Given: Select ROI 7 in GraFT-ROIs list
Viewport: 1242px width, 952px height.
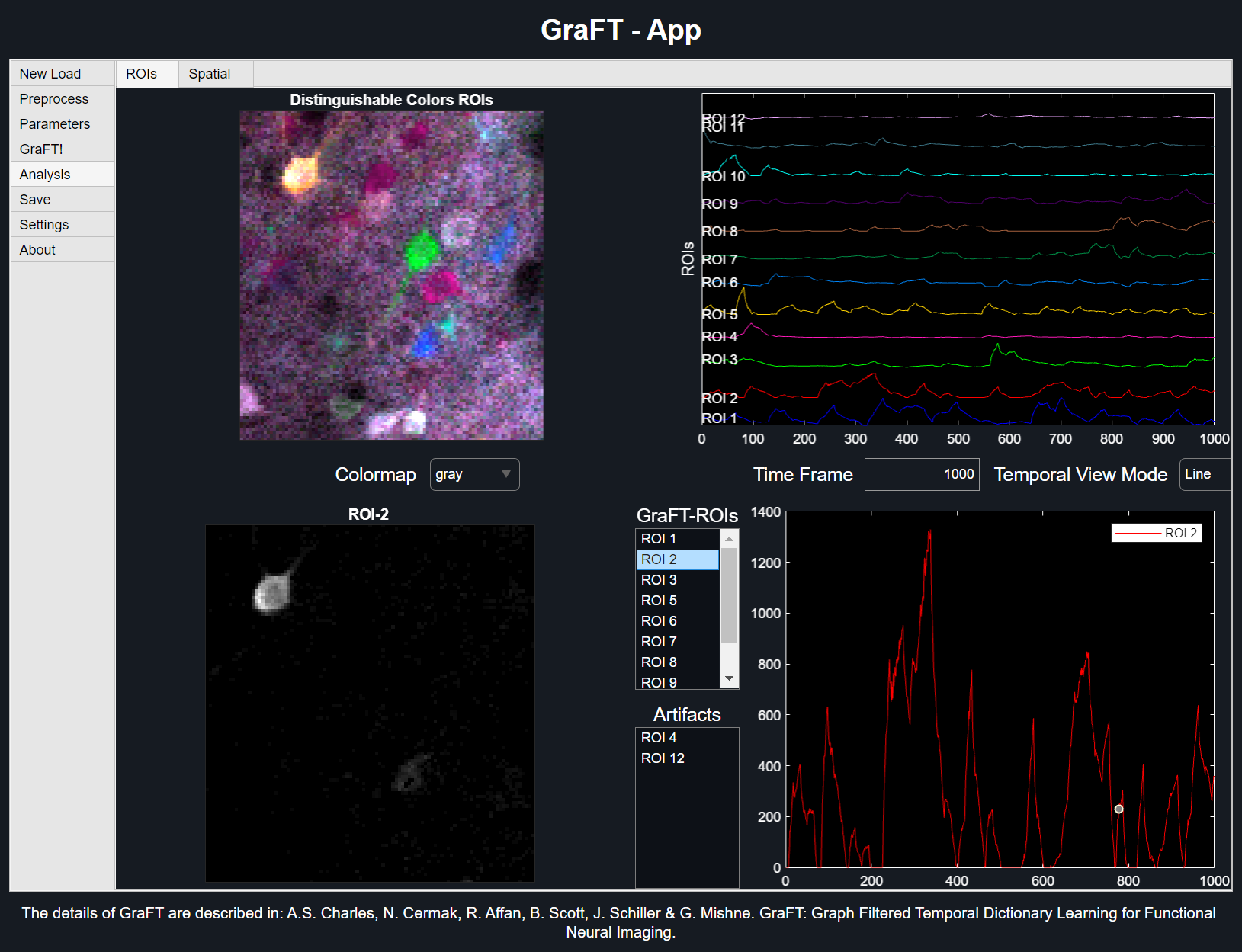Looking at the screenshot, I should tap(677, 642).
